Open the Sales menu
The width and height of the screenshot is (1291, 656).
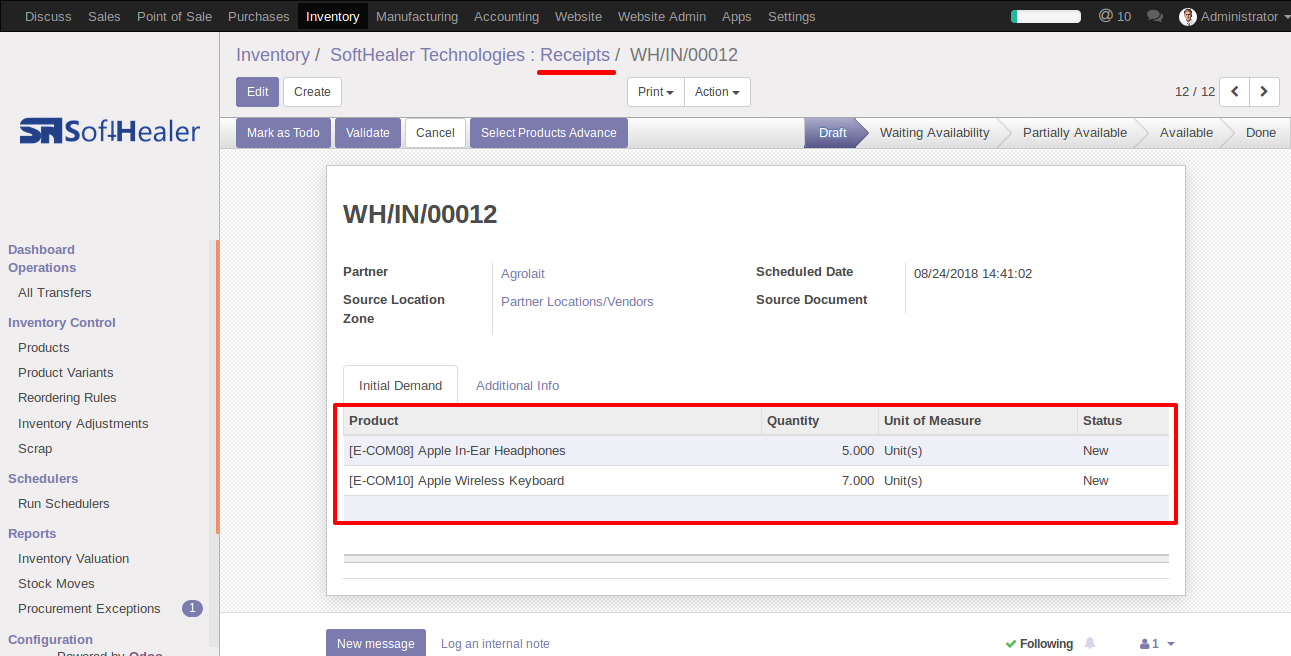(104, 16)
